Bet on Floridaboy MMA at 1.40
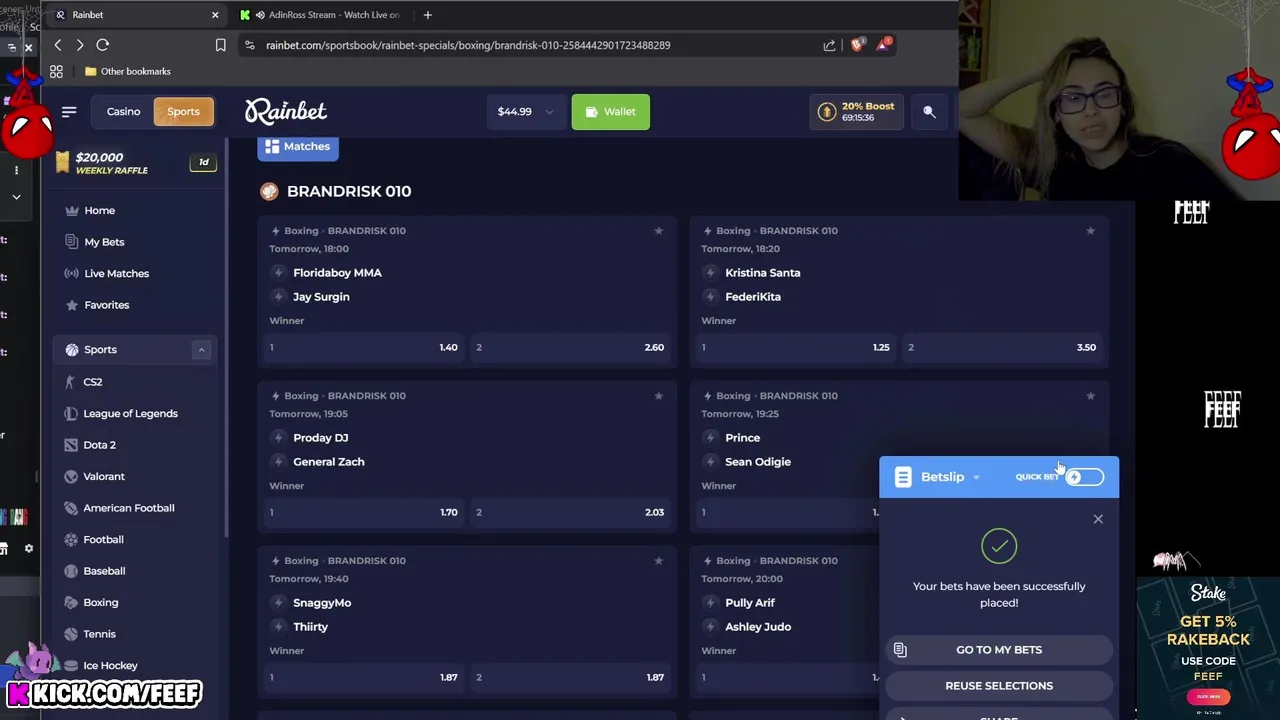 click(363, 348)
